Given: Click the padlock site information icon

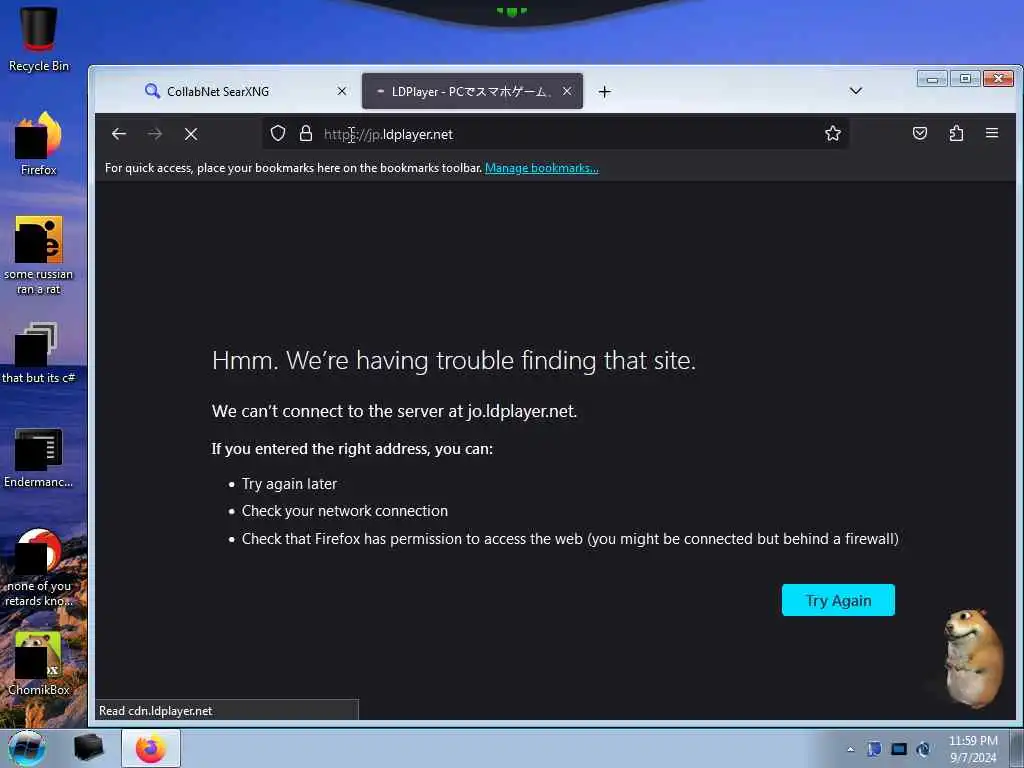Looking at the screenshot, I should (x=306, y=133).
